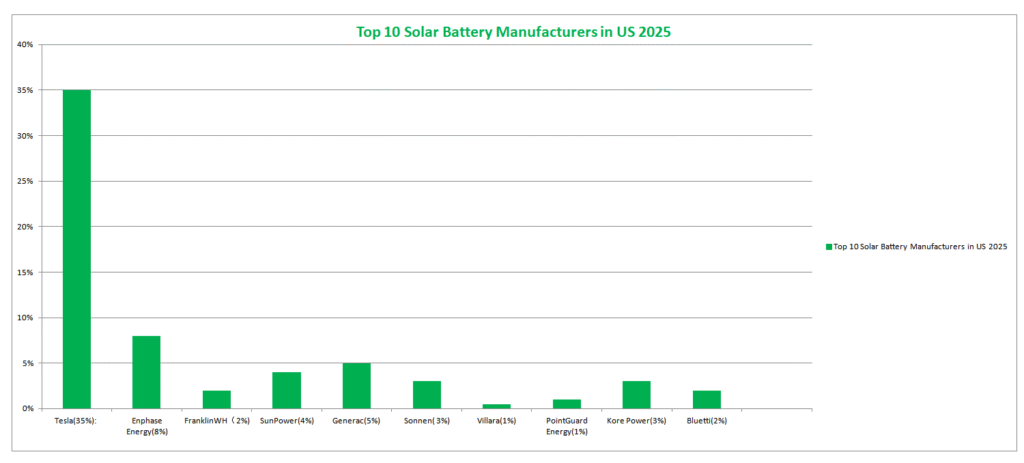The image size is (1024, 463).
Task: Select the small Villara bar
Action: [x=497, y=406]
